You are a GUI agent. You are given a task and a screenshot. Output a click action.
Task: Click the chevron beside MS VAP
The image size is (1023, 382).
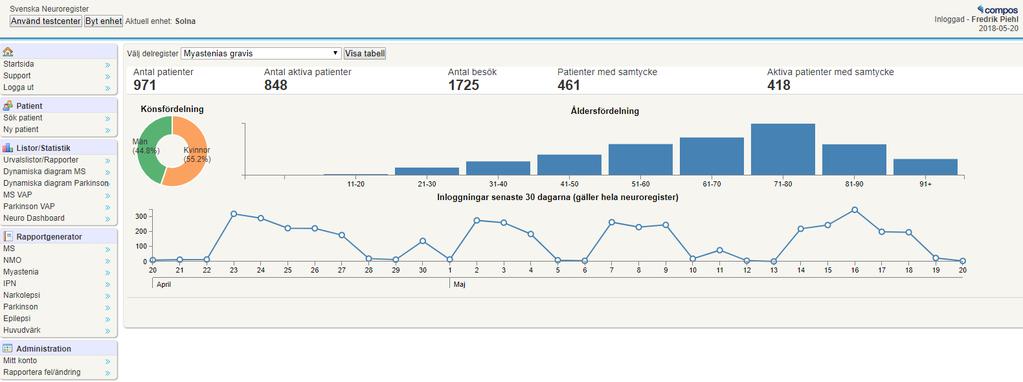coord(108,196)
